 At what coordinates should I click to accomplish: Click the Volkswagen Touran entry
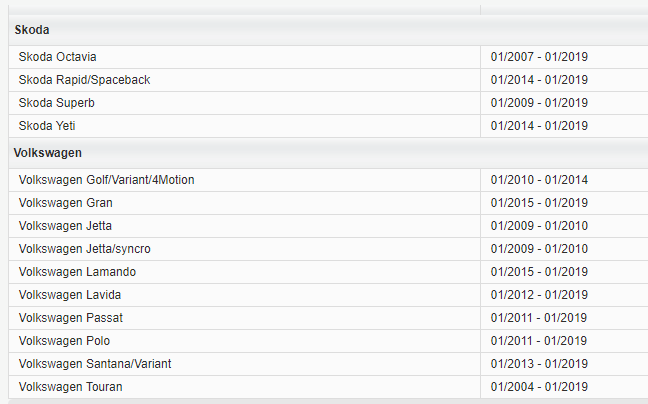tap(328, 387)
